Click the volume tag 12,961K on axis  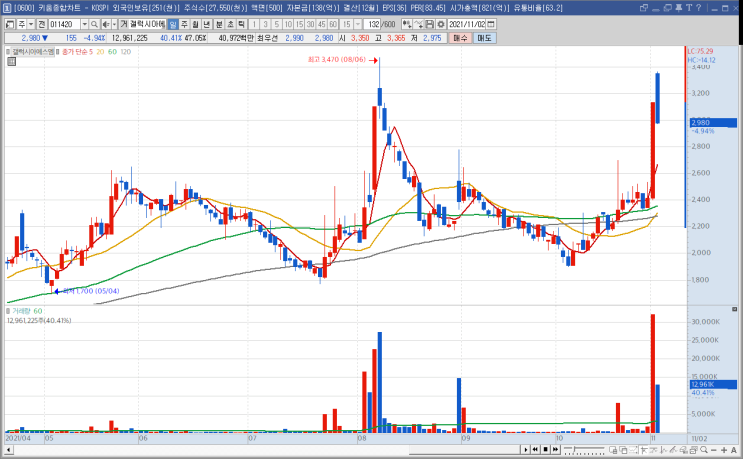[x=713, y=384]
